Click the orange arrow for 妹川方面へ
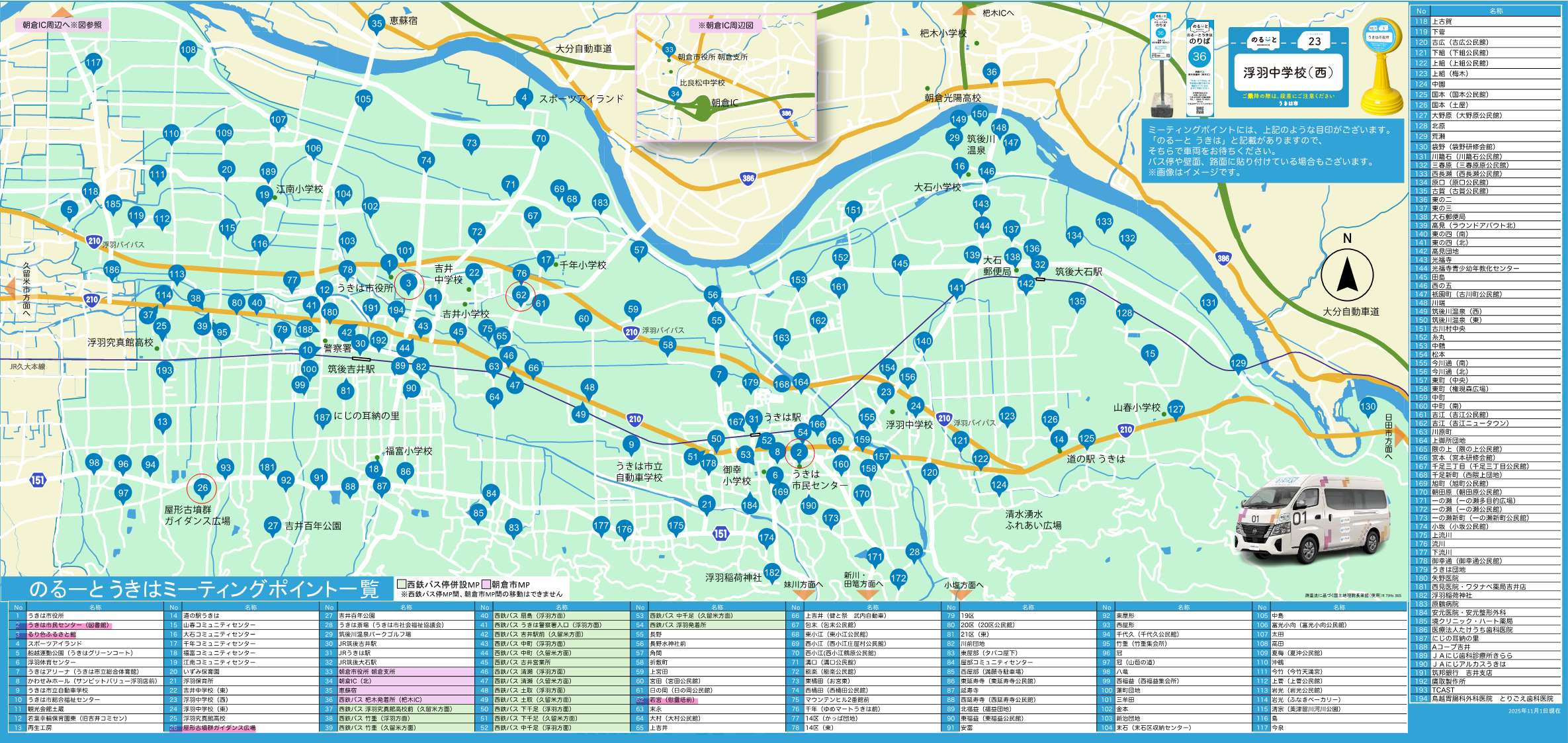The height and width of the screenshot is (743, 1568). tap(803, 594)
